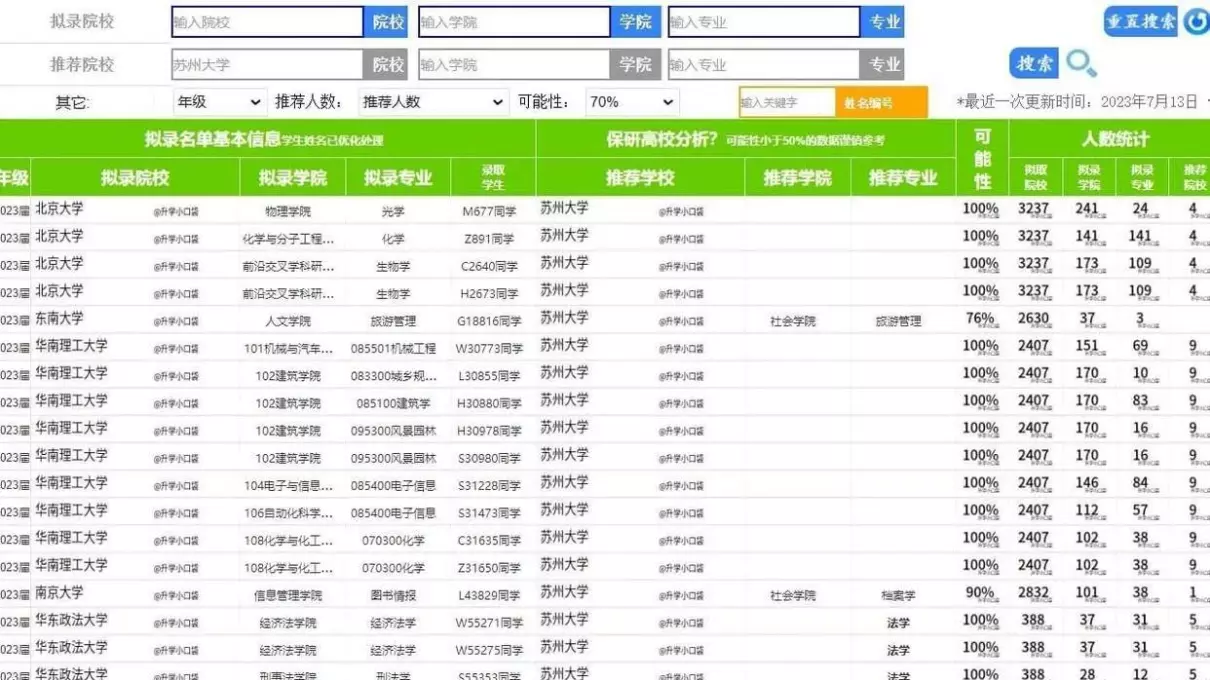The width and height of the screenshot is (1210, 680).
Task: Click the 76% possibility cell
Action: click(x=980, y=319)
